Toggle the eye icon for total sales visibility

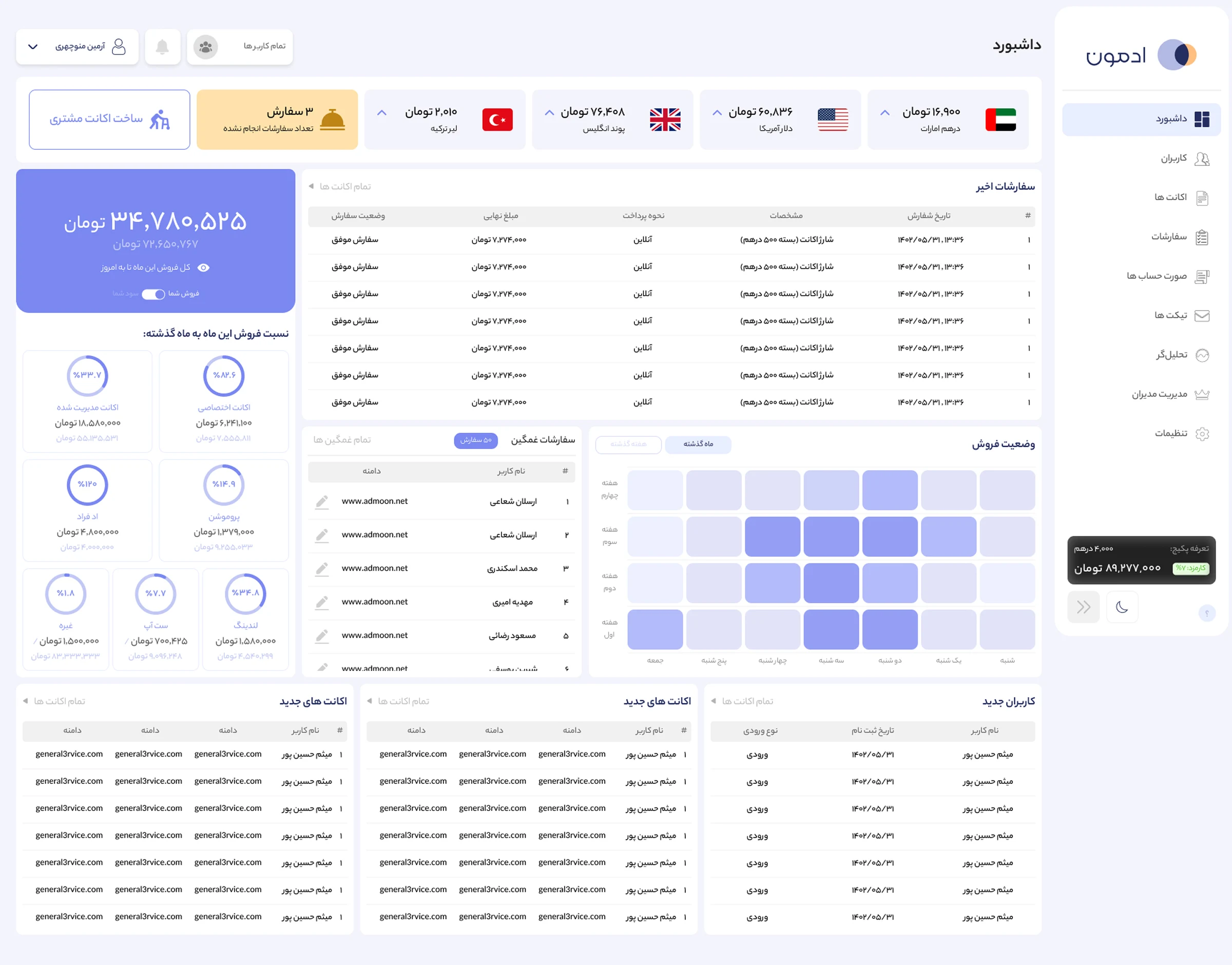203,267
